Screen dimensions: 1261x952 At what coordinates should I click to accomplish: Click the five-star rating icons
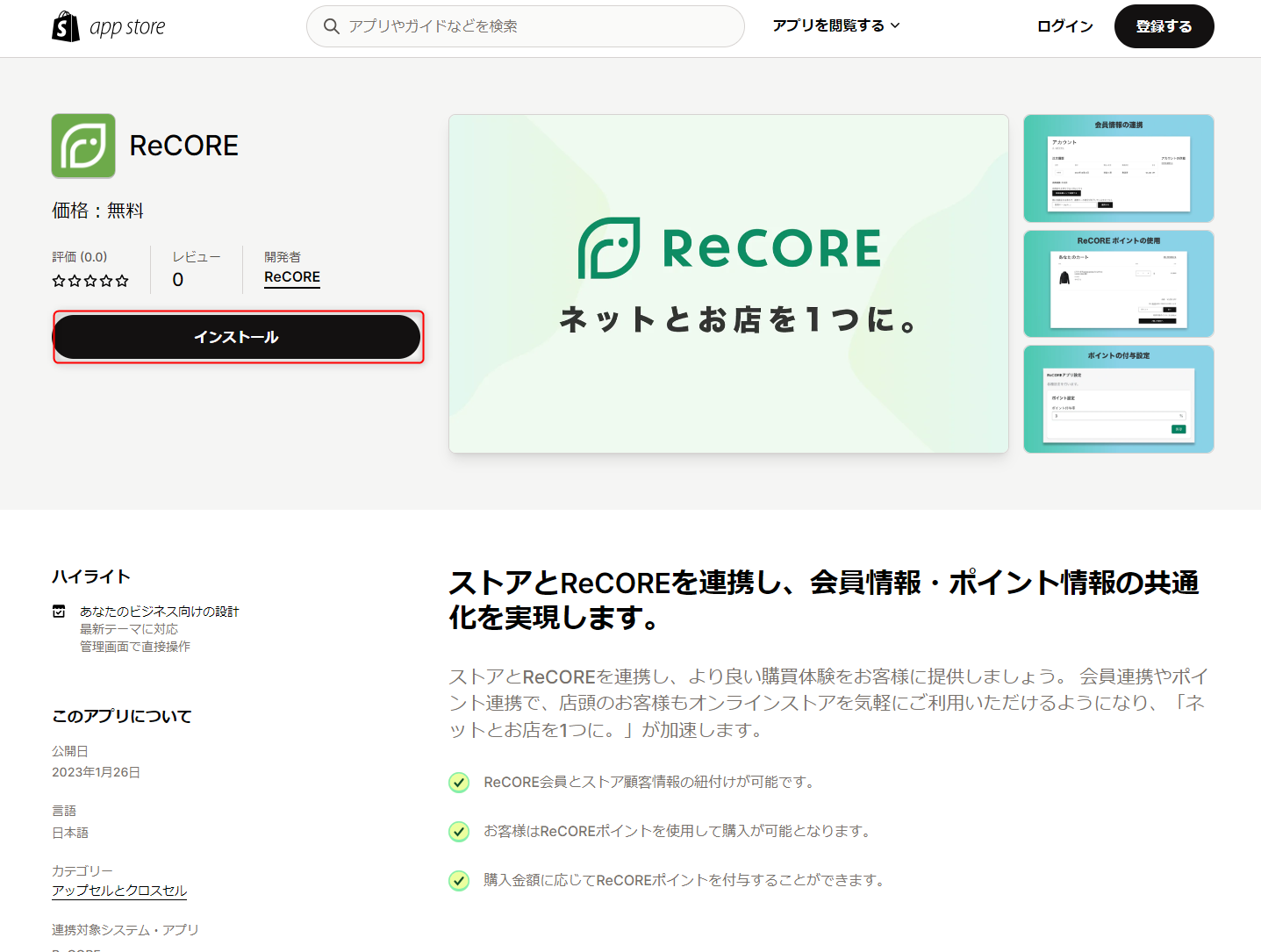(90, 281)
